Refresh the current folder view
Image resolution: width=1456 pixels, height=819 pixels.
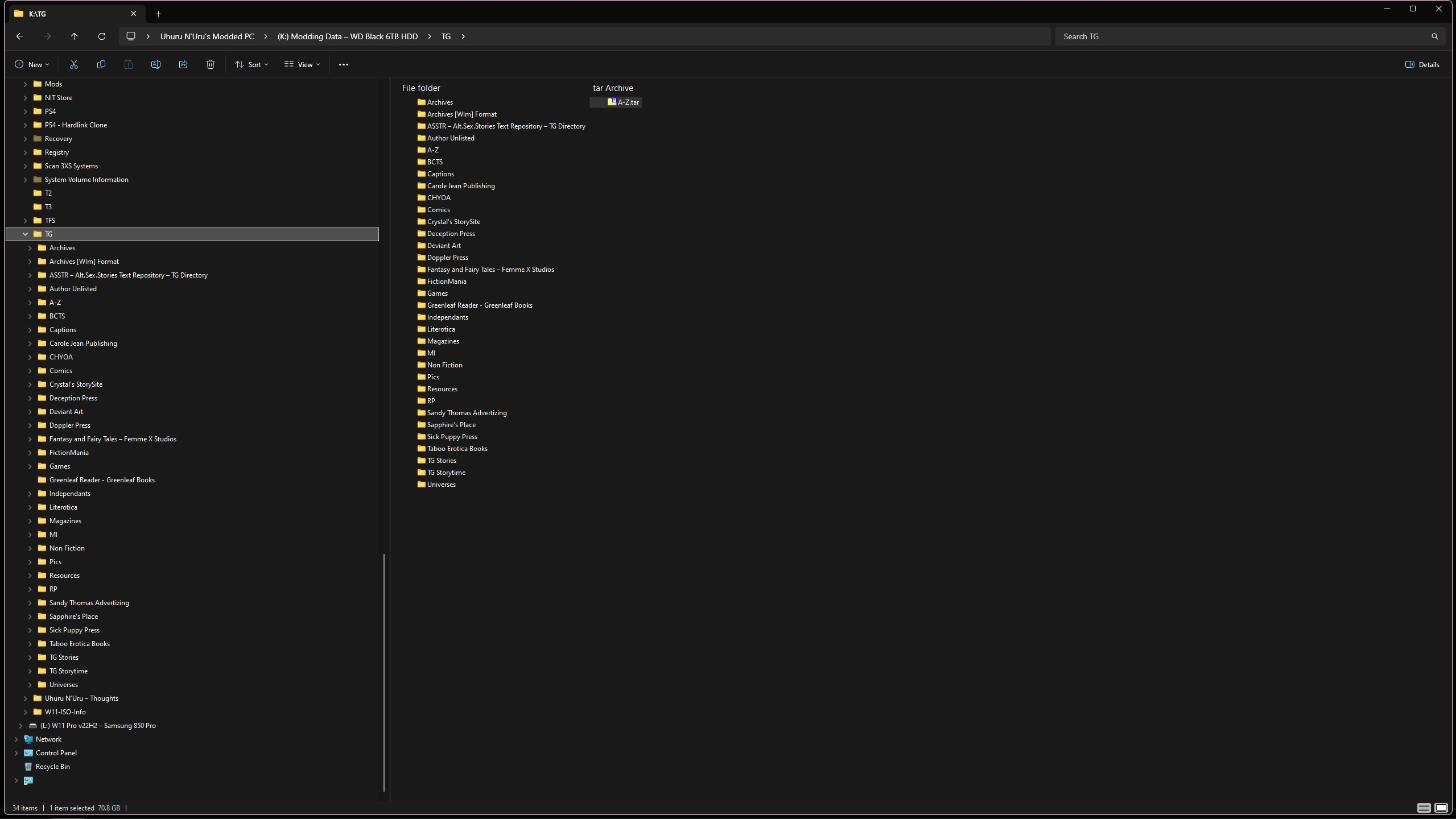coord(102,36)
